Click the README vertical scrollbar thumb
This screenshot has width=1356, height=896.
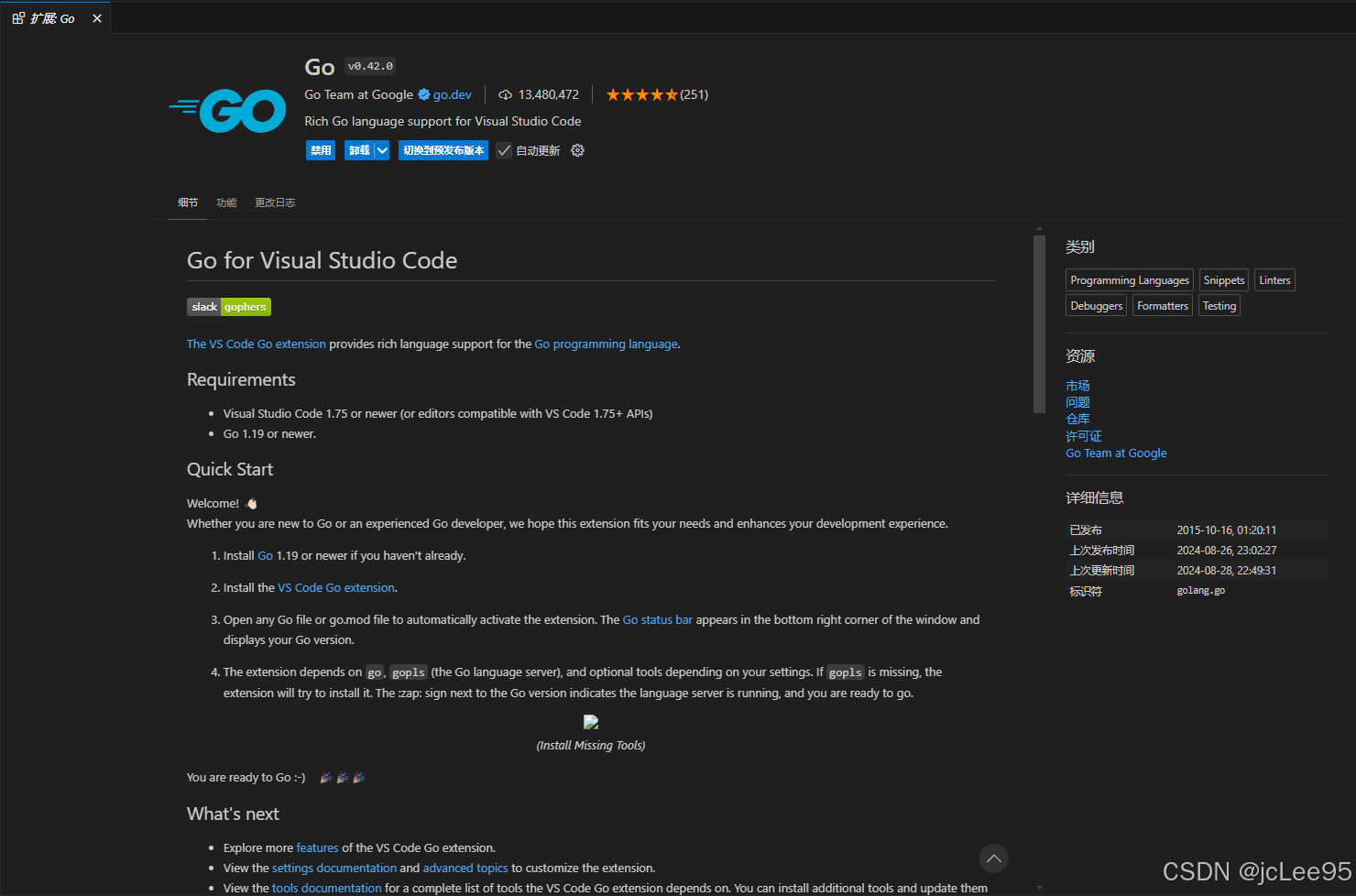[x=1039, y=324]
